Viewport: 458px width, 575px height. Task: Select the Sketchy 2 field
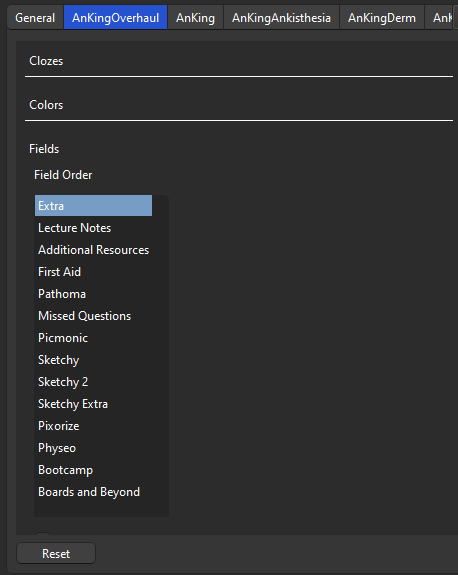pos(94,382)
